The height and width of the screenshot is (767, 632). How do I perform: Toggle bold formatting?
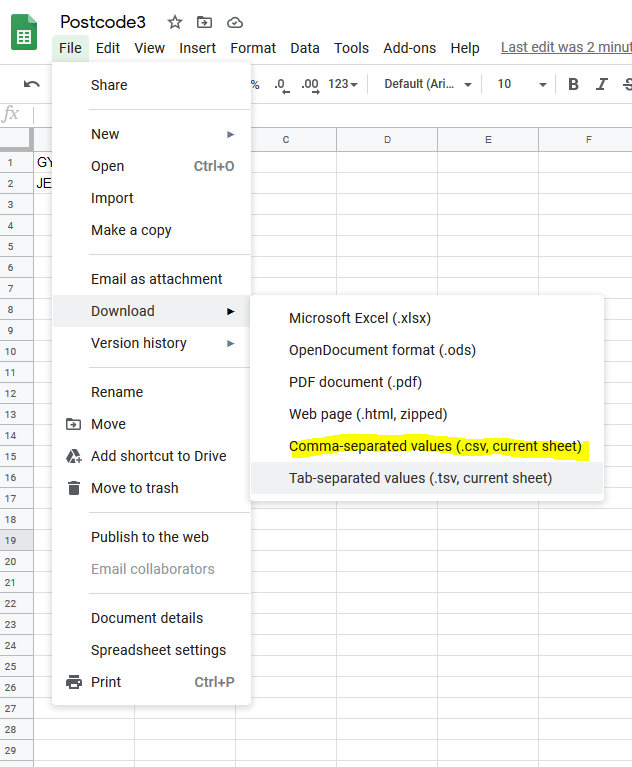(573, 84)
